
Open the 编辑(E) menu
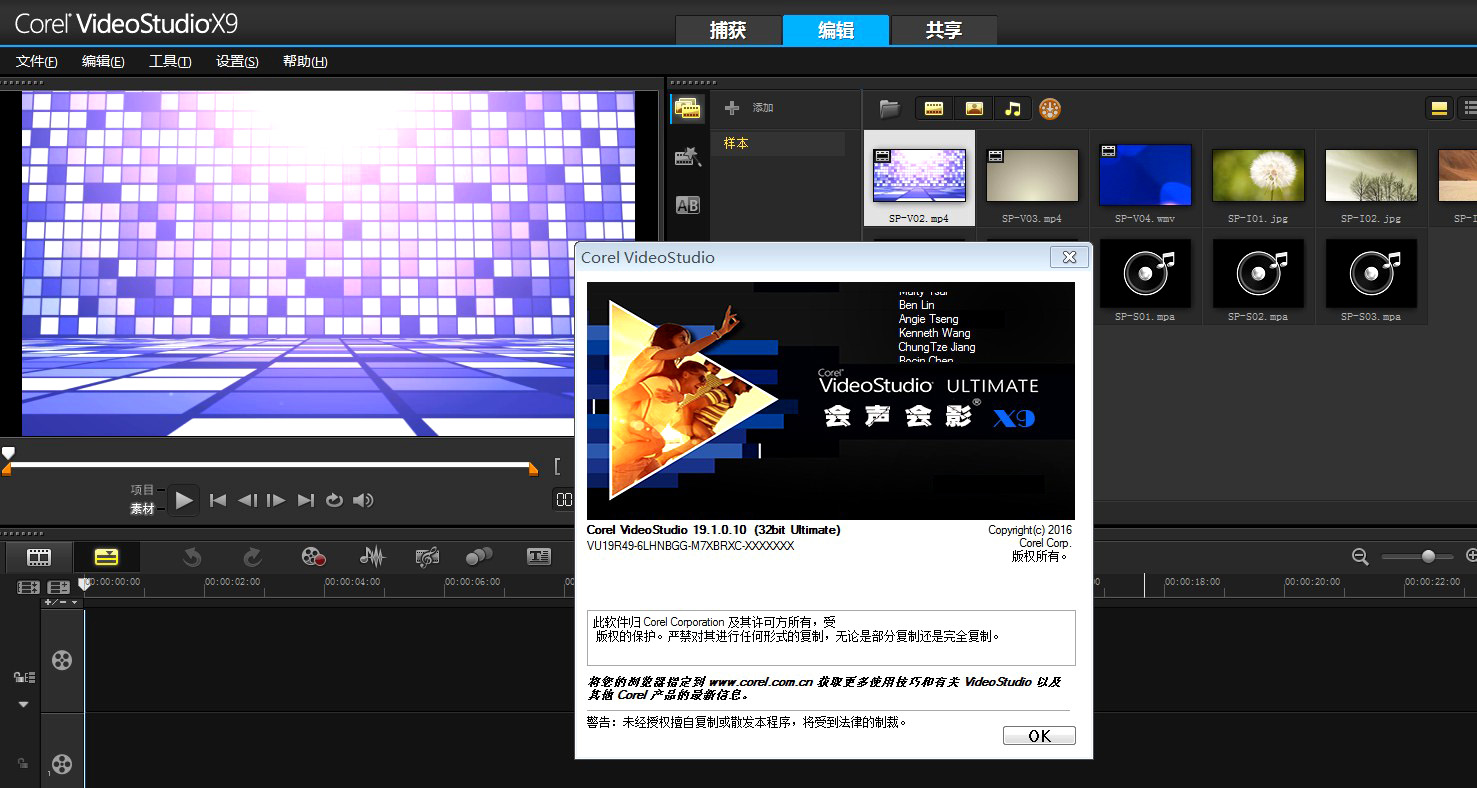pyautogui.click(x=103, y=62)
